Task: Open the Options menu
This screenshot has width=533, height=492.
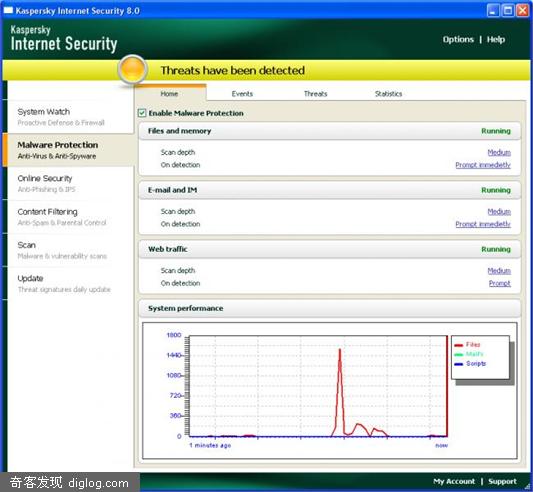Action: pyautogui.click(x=458, y=39)
